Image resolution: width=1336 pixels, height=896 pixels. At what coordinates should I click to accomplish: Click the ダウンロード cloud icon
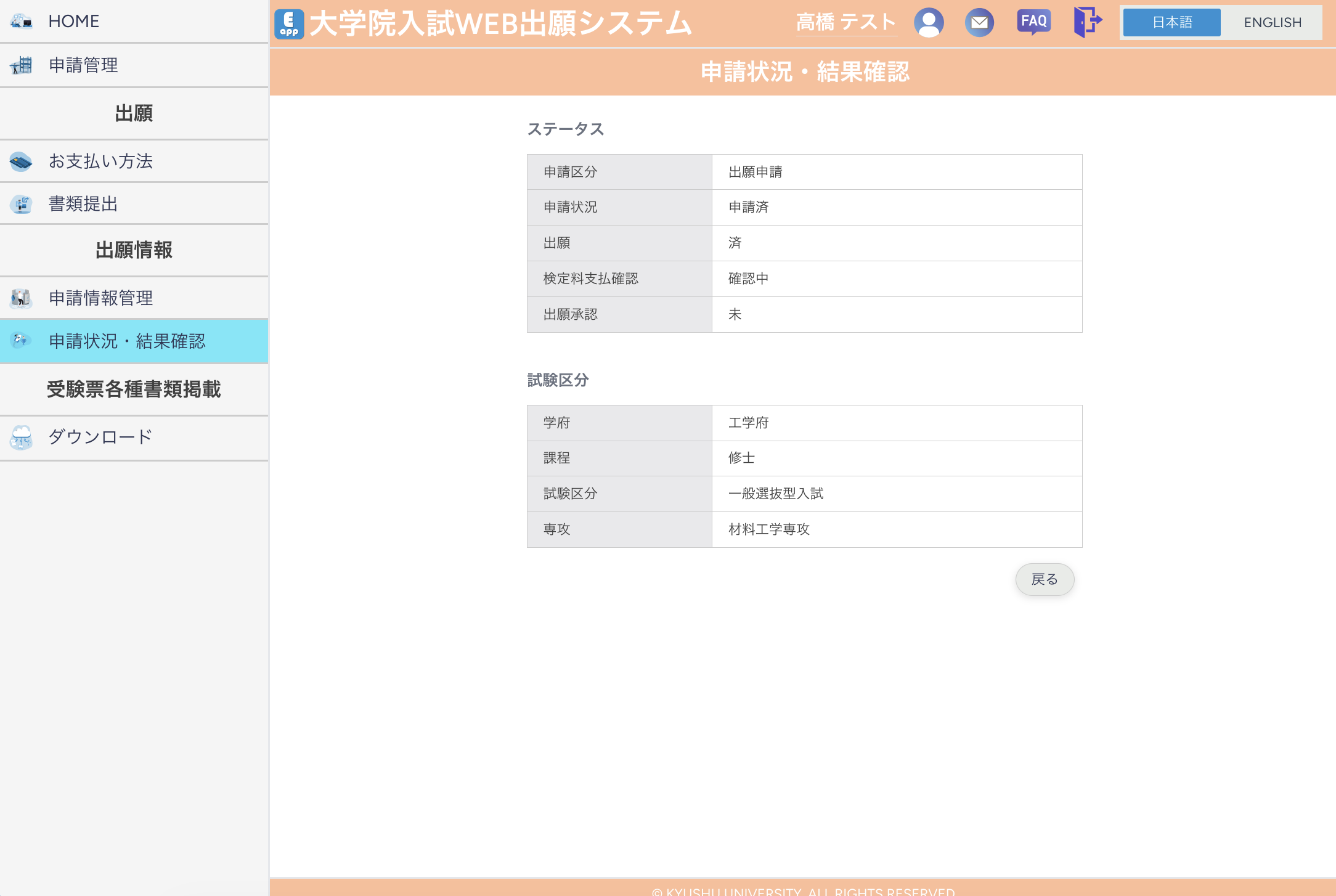click(x=21, y=438)
